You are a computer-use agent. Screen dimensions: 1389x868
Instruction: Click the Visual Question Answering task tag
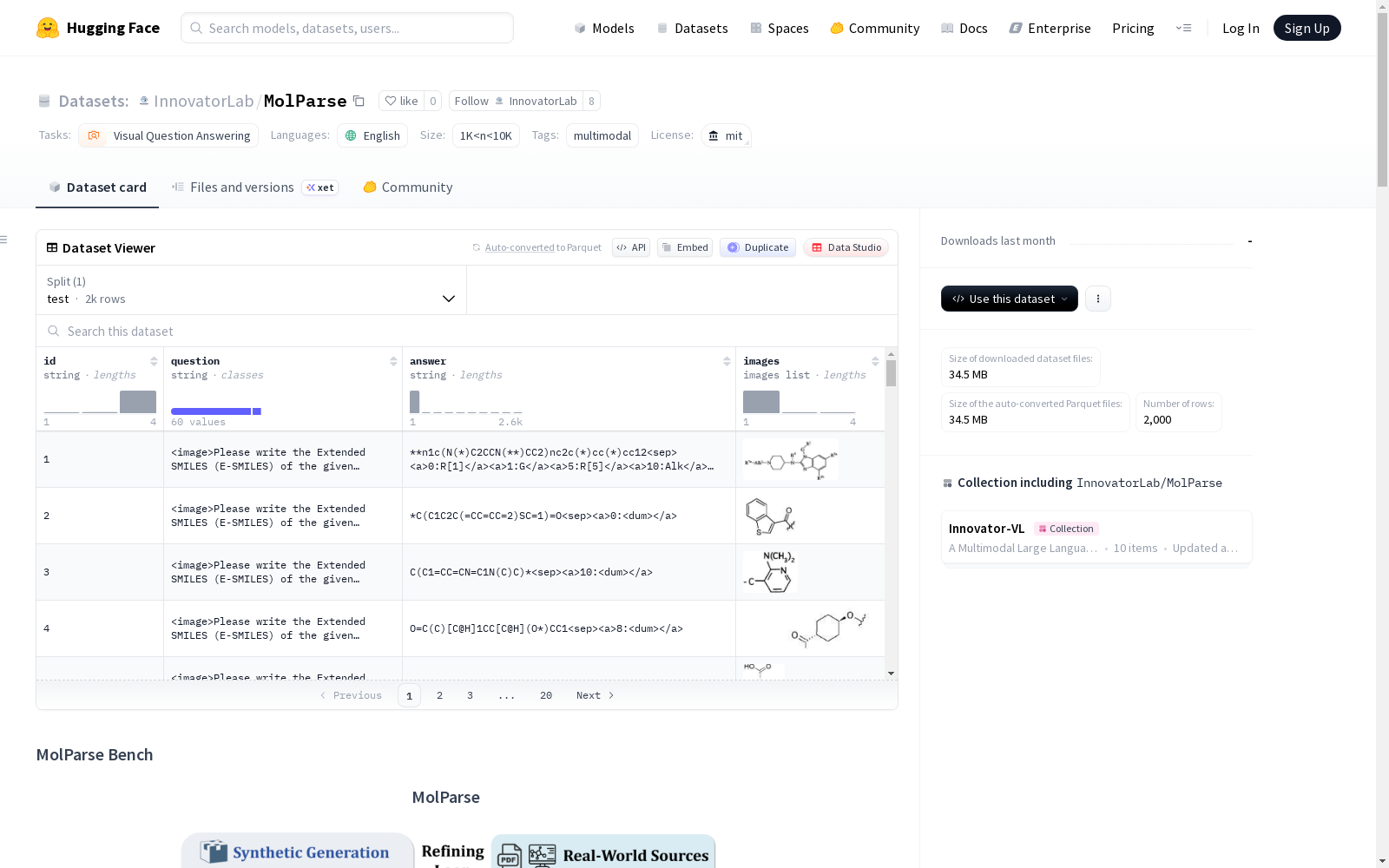coord(168,135)
